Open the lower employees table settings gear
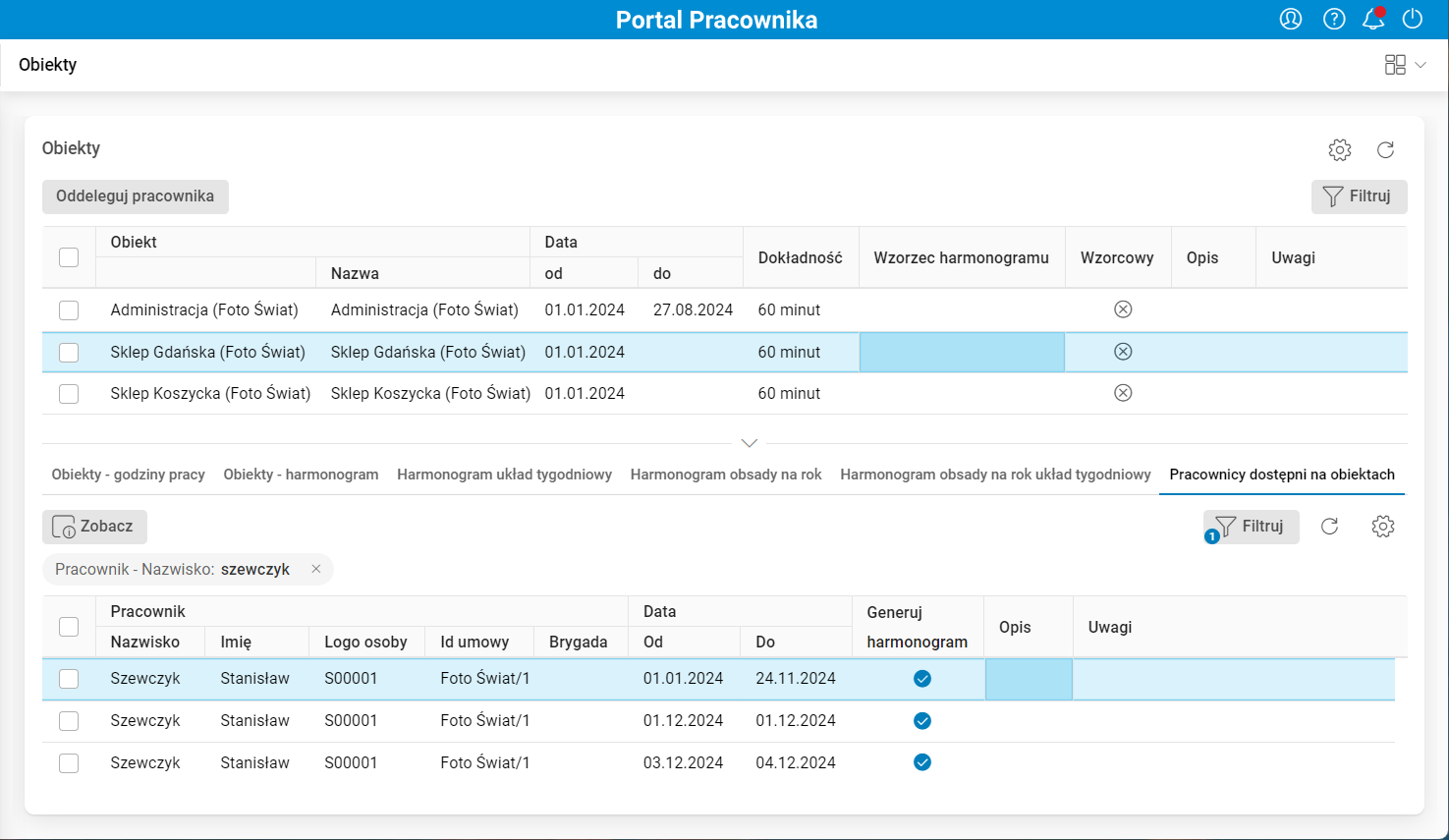This screenshot has width=1449, height=840. point(1383,527)
